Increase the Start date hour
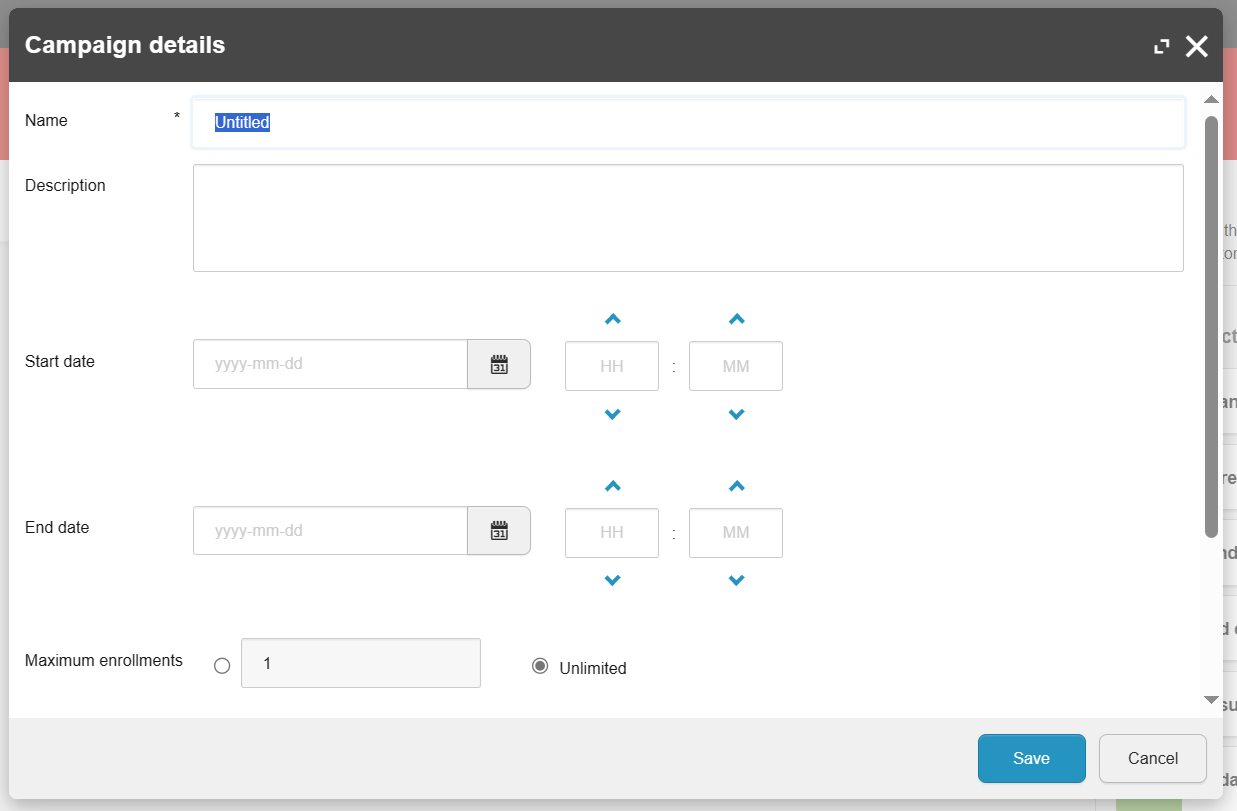This screenshot has height=811, width=1237. [612, 320]
